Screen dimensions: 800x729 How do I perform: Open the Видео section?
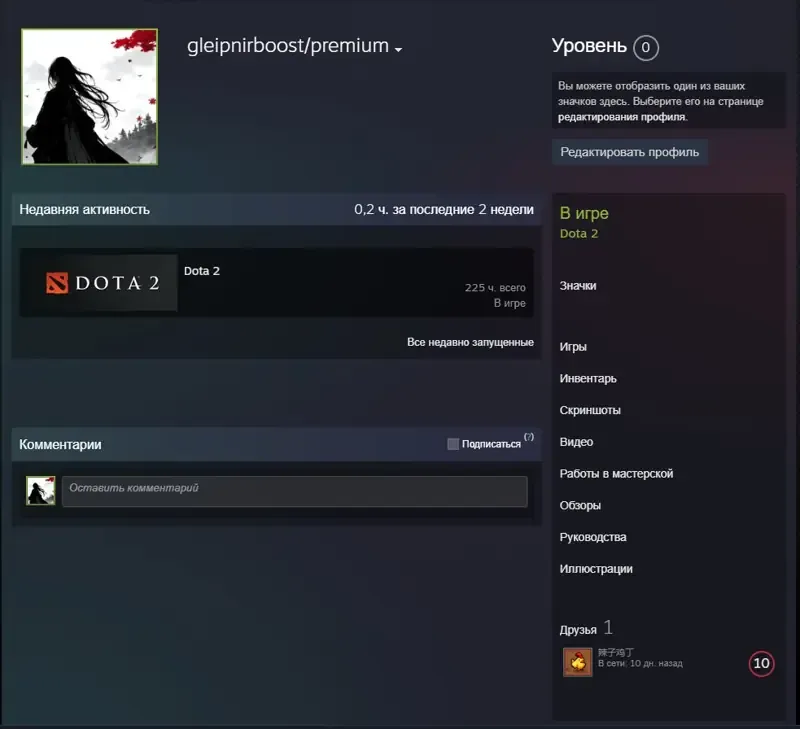coord(576,442)
